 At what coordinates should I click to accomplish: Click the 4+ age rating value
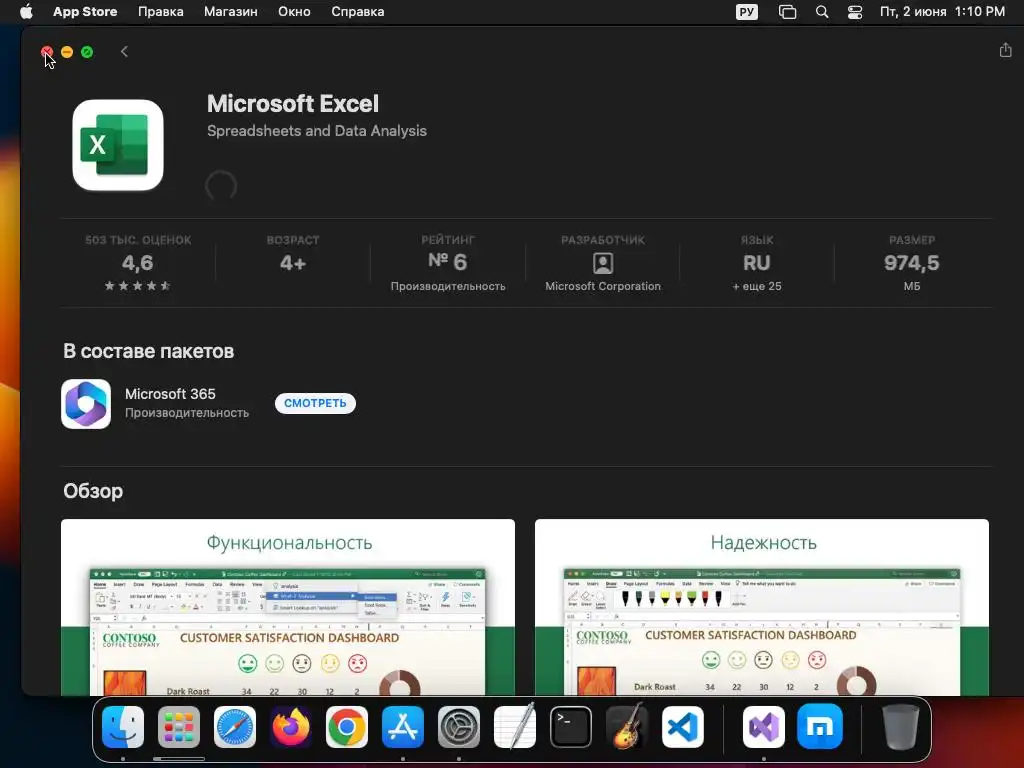[293, 263]
